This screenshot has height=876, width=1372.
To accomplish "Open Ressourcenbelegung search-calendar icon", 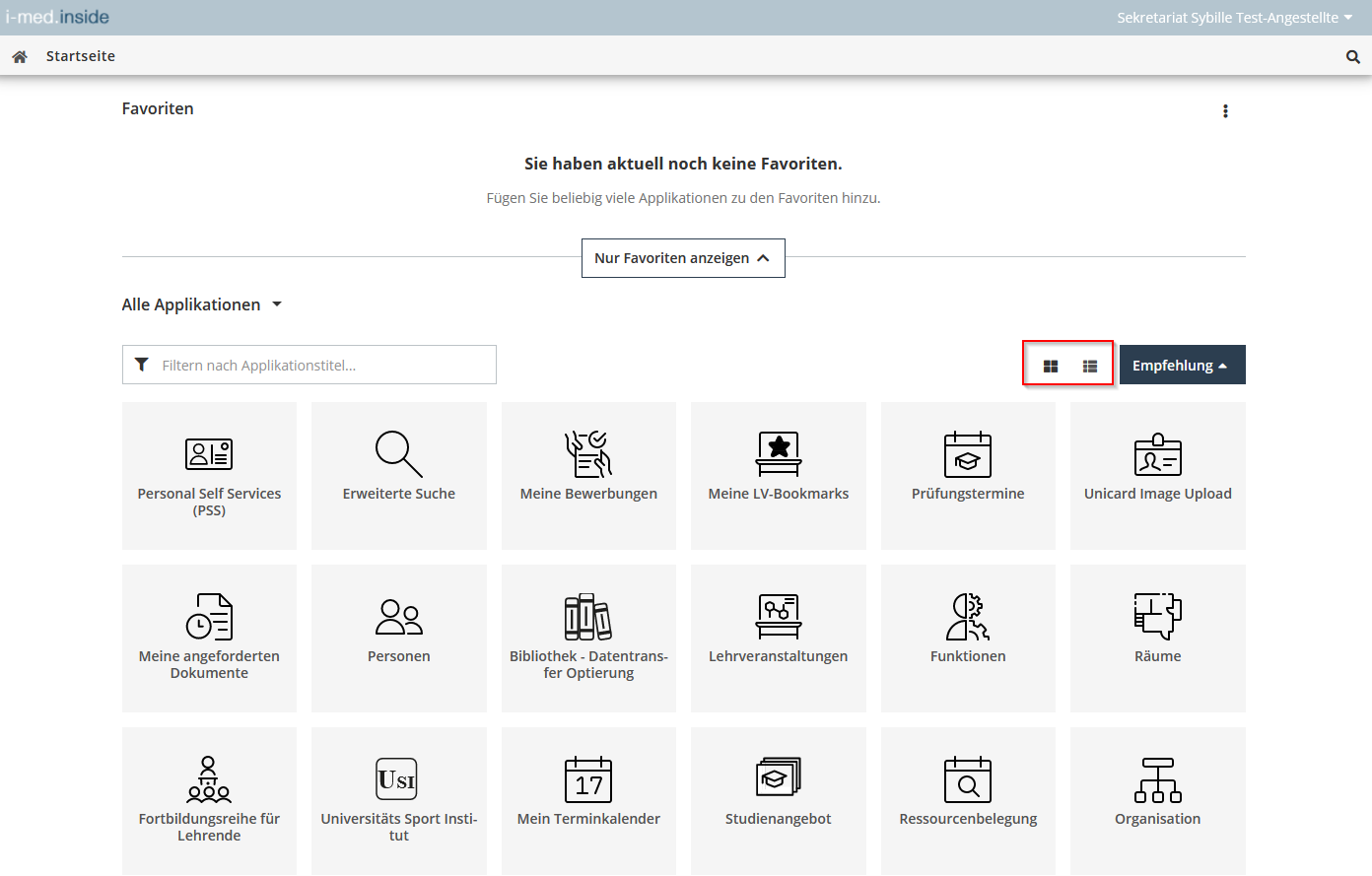I will click(x=968, y=778).
